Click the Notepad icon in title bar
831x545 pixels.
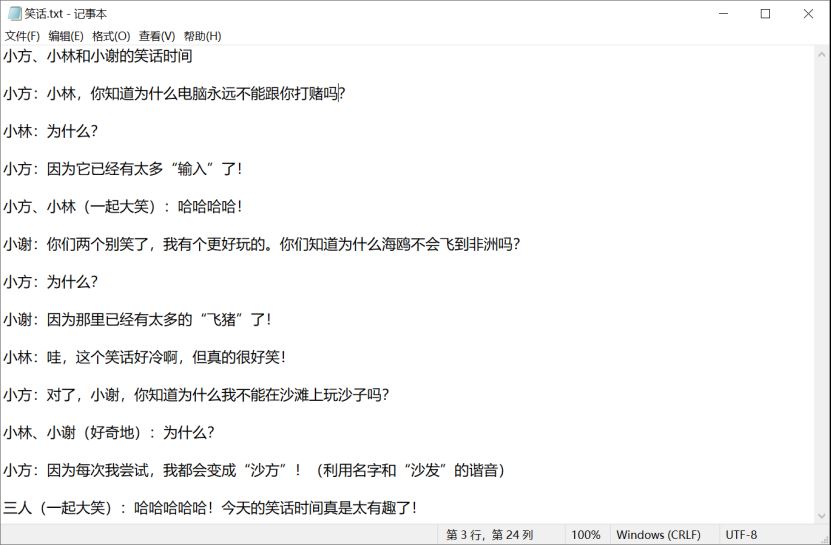pyautogui.click(x=14, y=14)
